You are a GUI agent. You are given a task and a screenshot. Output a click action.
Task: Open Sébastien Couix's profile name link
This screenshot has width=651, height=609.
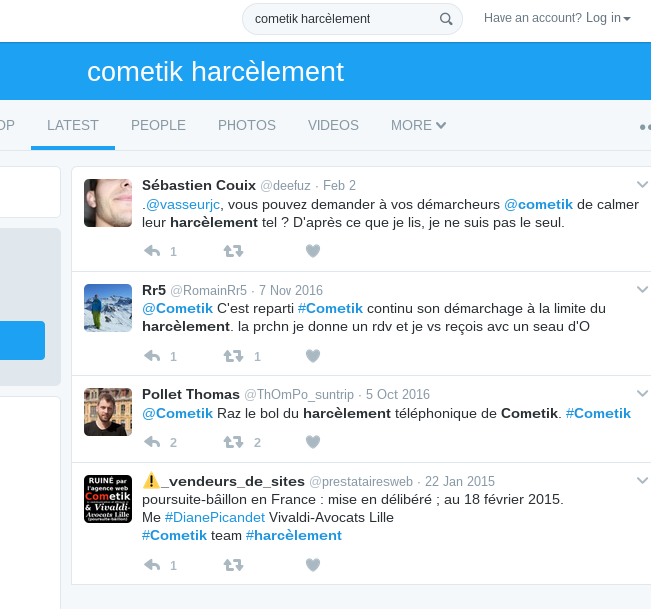pyautogui.click(x=199, y=185)
